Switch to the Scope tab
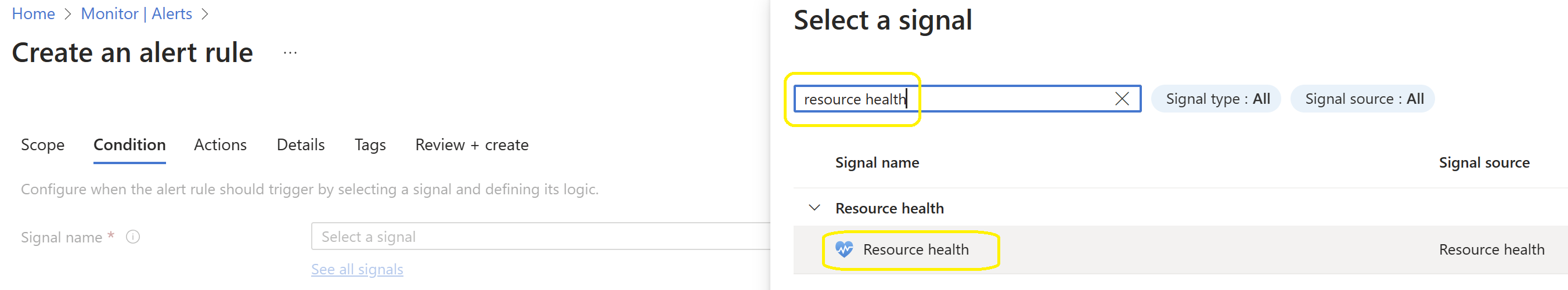 click(x=42, y=144)
